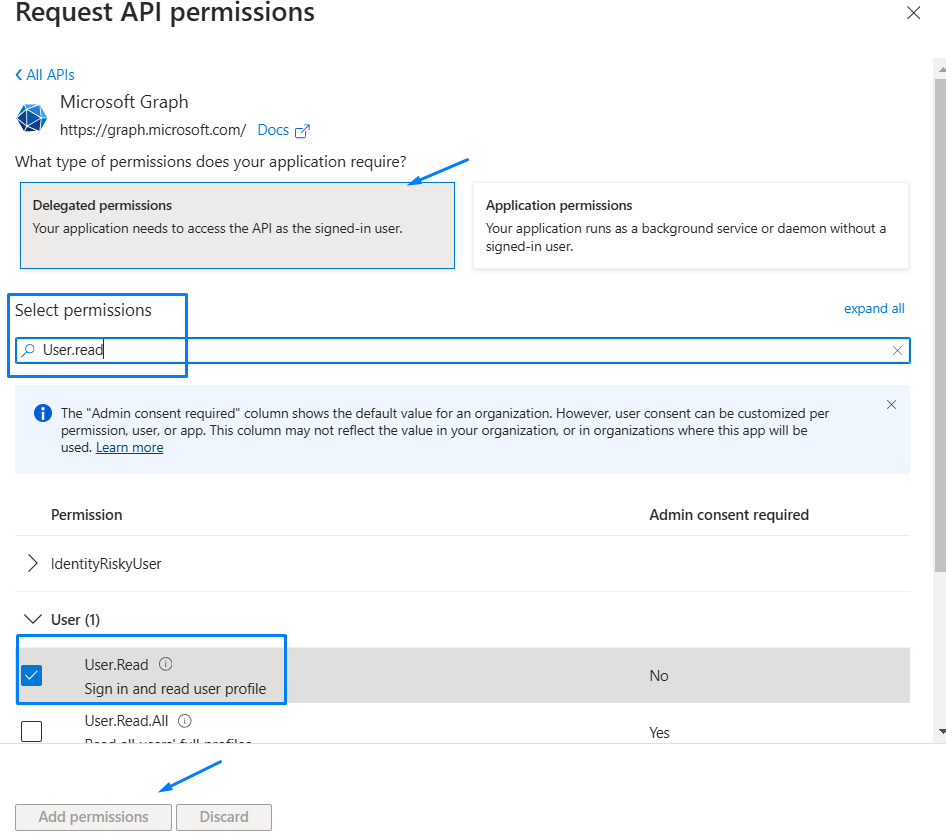Screen dimensions: 946x839
Task: Select Application permissions option
Action: [691, 226]
